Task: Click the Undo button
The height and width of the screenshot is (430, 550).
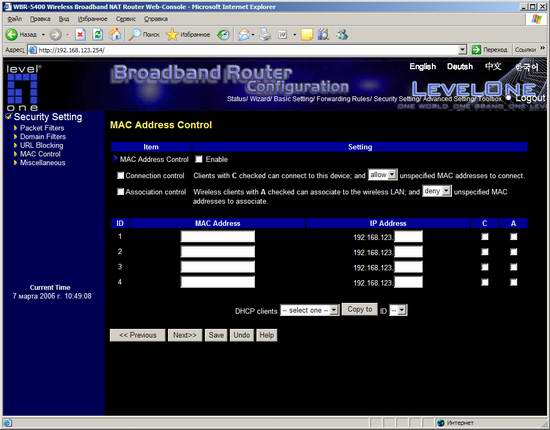Action: (242, 335)
